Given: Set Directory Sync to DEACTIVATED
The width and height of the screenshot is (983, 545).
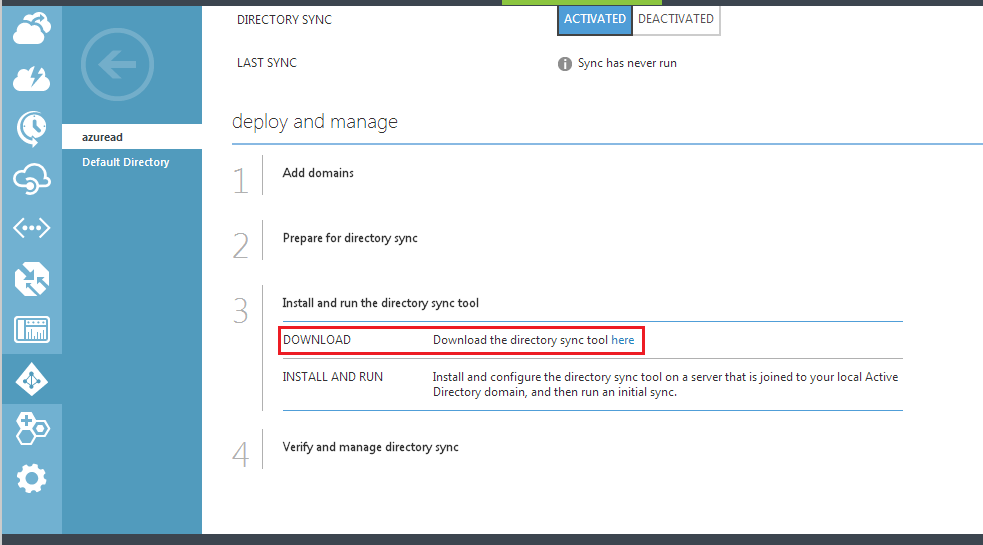Looking at the screenshot, I should pyautogui.click(x=676, y=19).
